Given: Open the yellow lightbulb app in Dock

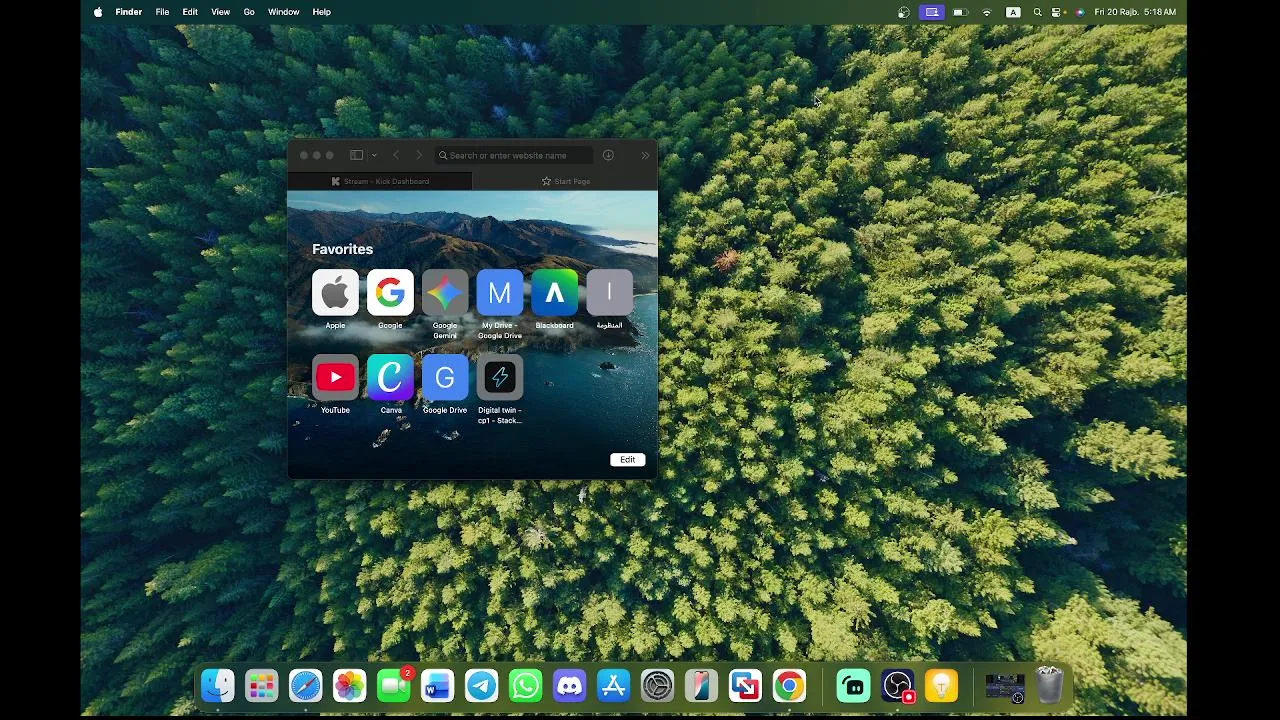Looking at the screenshot, I should tap(942, 686).
